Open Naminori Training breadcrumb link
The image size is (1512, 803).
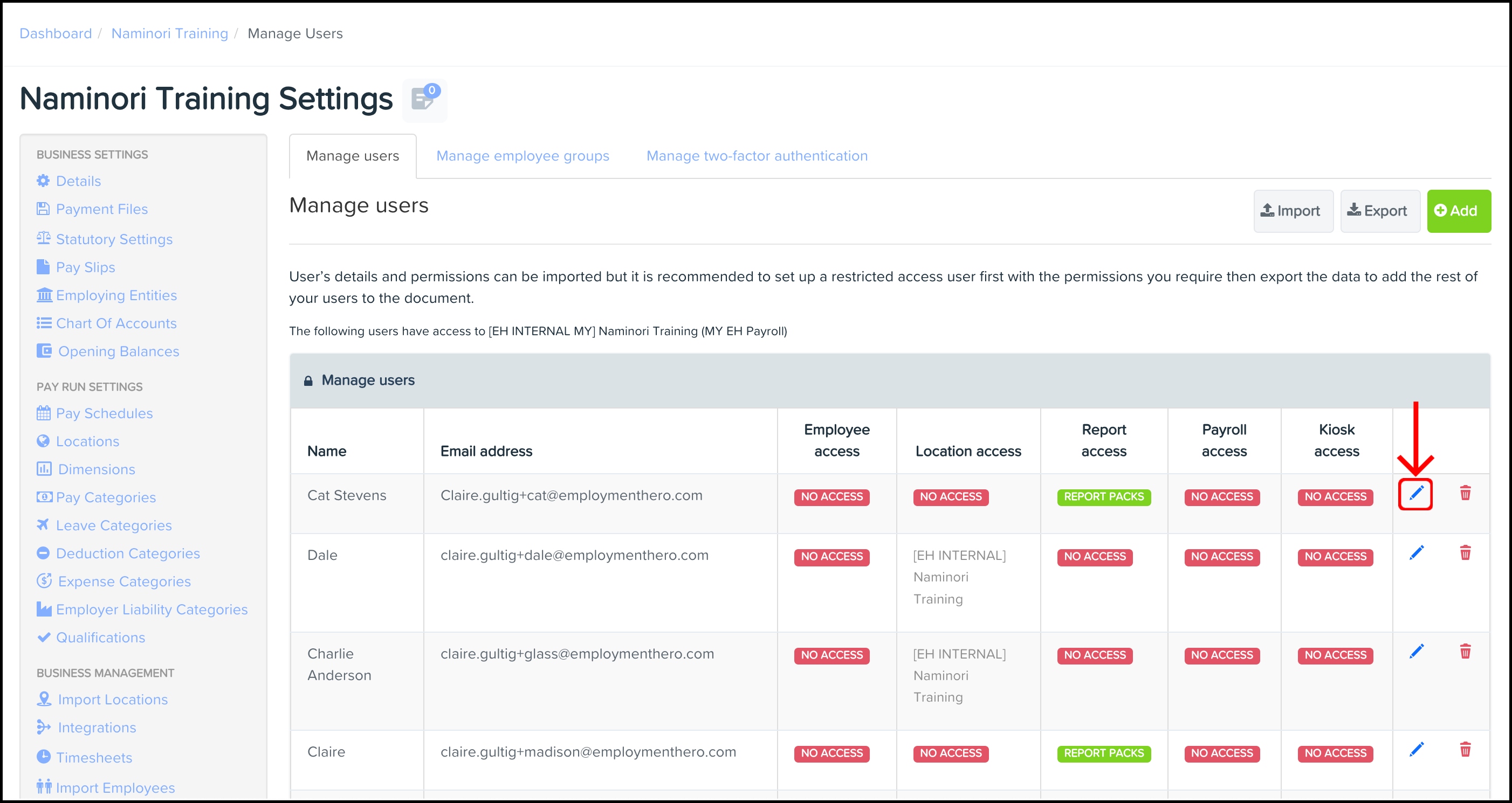(170, 33)
